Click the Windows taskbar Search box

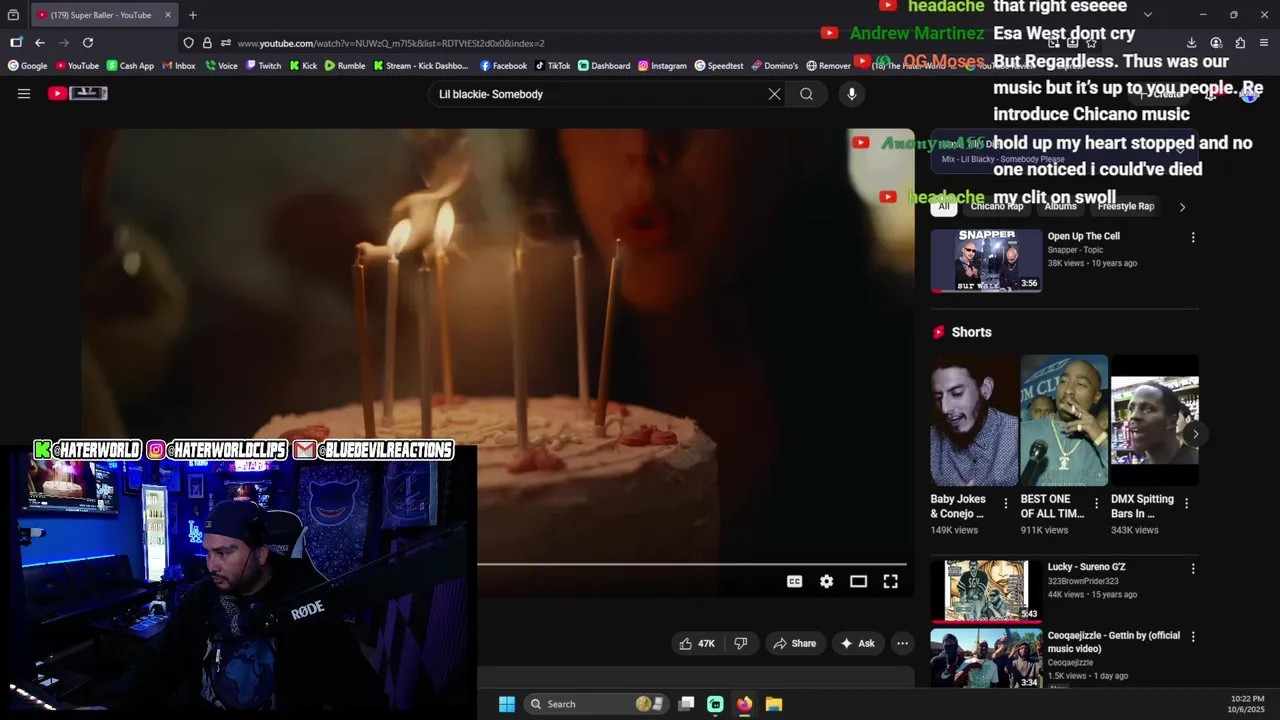(595, 704)
